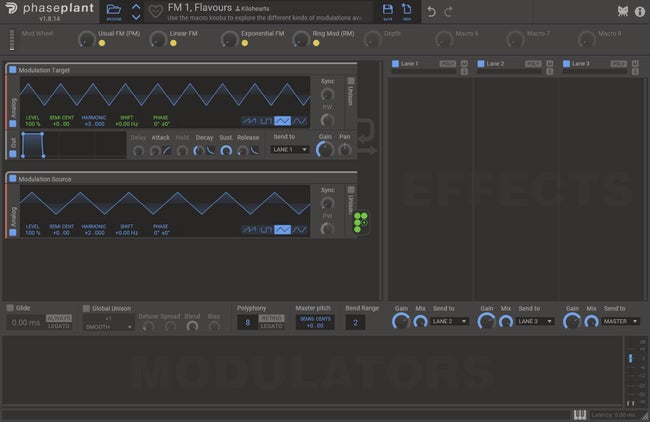Click the POLY button on Lane 1
The height and width of the screenshot is (422, 650).
(448, 64)
